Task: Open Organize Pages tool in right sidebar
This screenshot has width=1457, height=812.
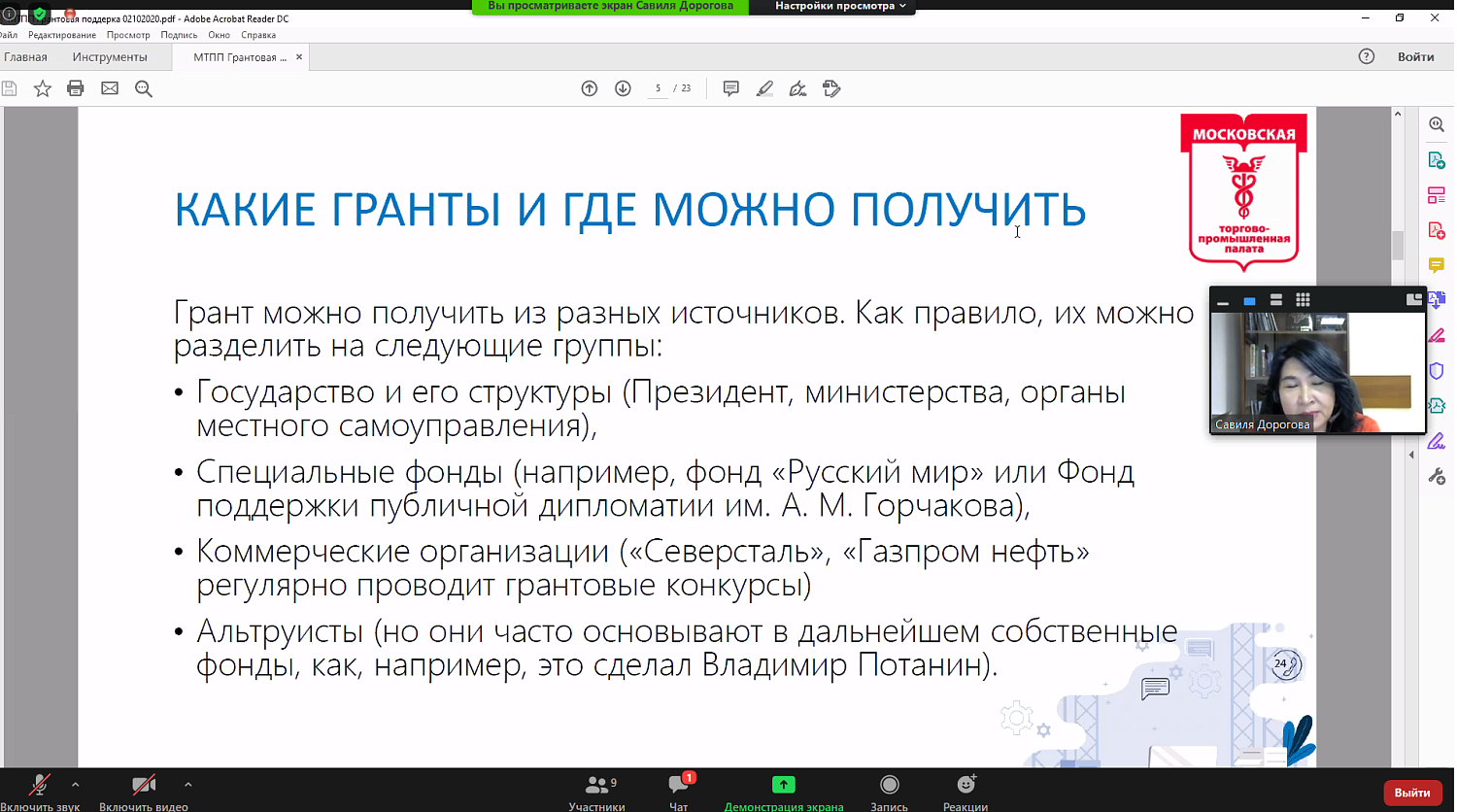Action: pyautogui.click(x=1437, y=195)
